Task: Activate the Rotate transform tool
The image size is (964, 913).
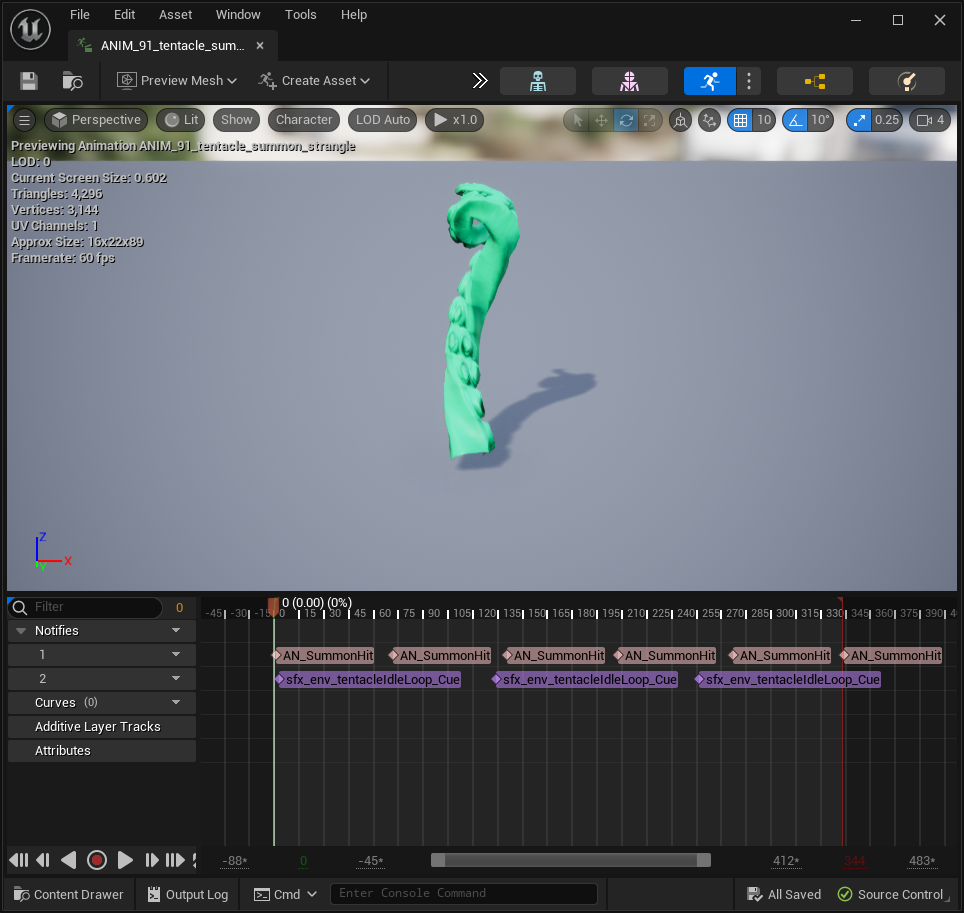Action: coord(626,121)
